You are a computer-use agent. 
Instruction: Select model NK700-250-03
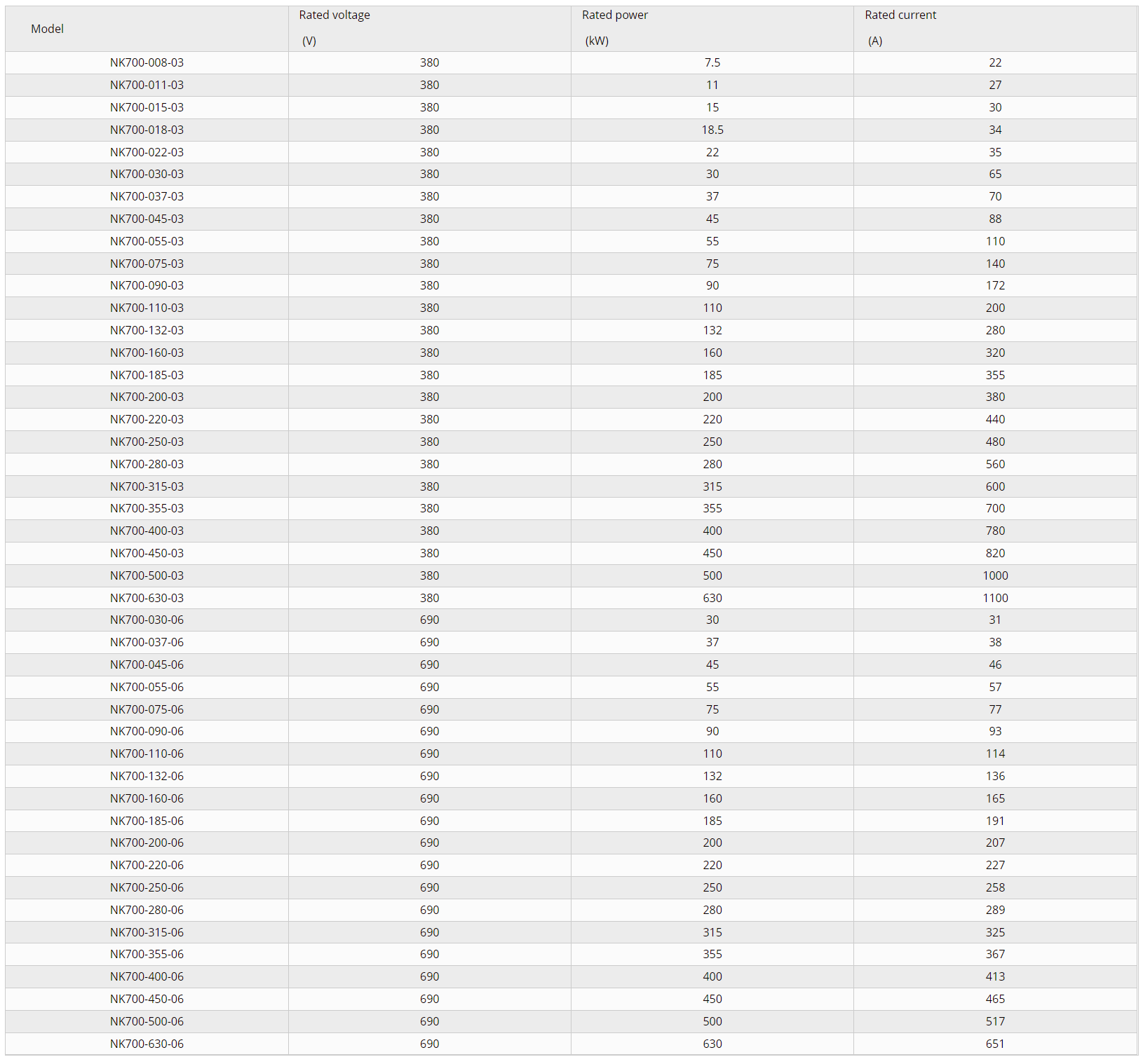[147, 442]
